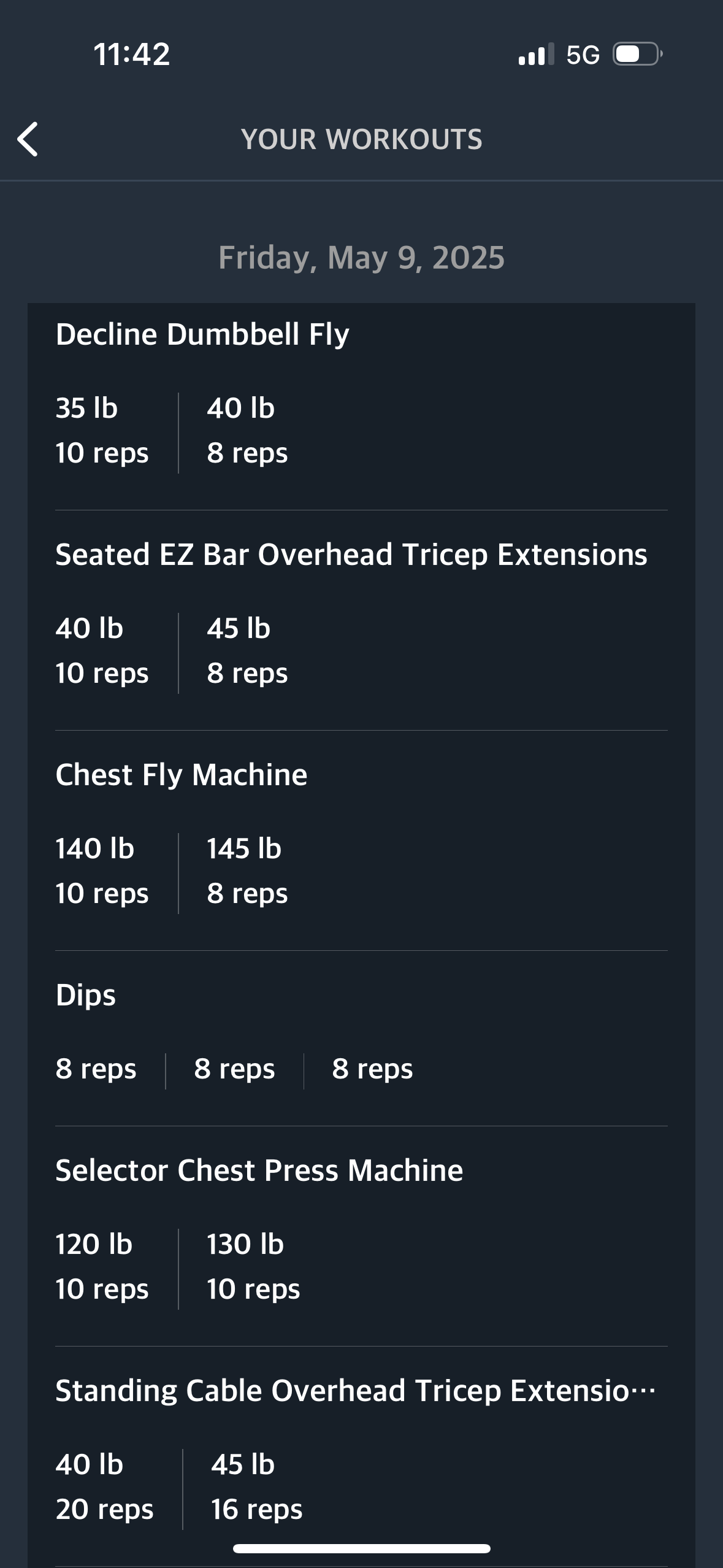The width and height of the screenshot is (723, 1568).
Task: Tap the 145 lb Chest Fly Machine set
Action: (x=245, y=871)
